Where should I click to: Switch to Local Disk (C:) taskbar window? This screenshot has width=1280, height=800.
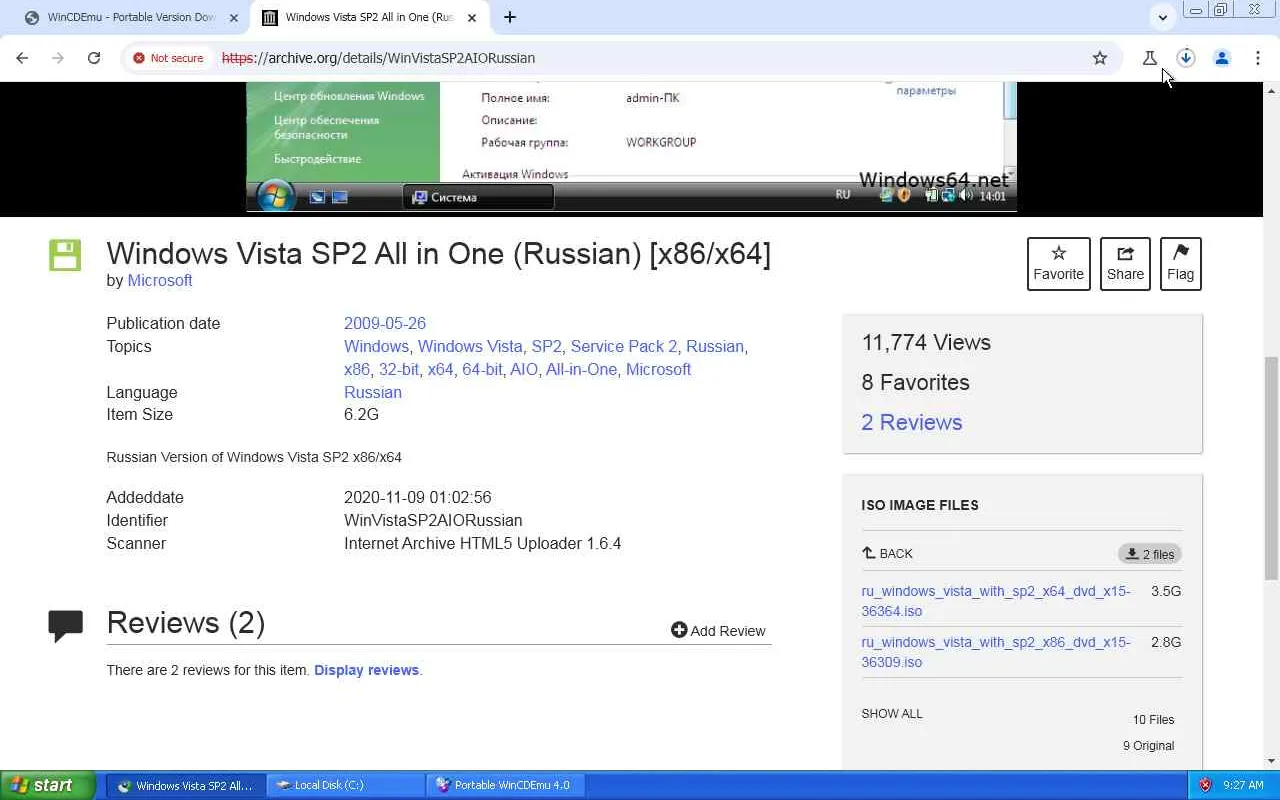(345, 785)
